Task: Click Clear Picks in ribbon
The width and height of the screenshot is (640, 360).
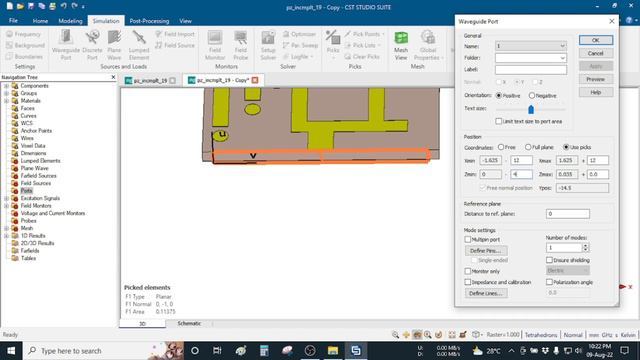Action: pyautogui.click(x=362, y=57)
